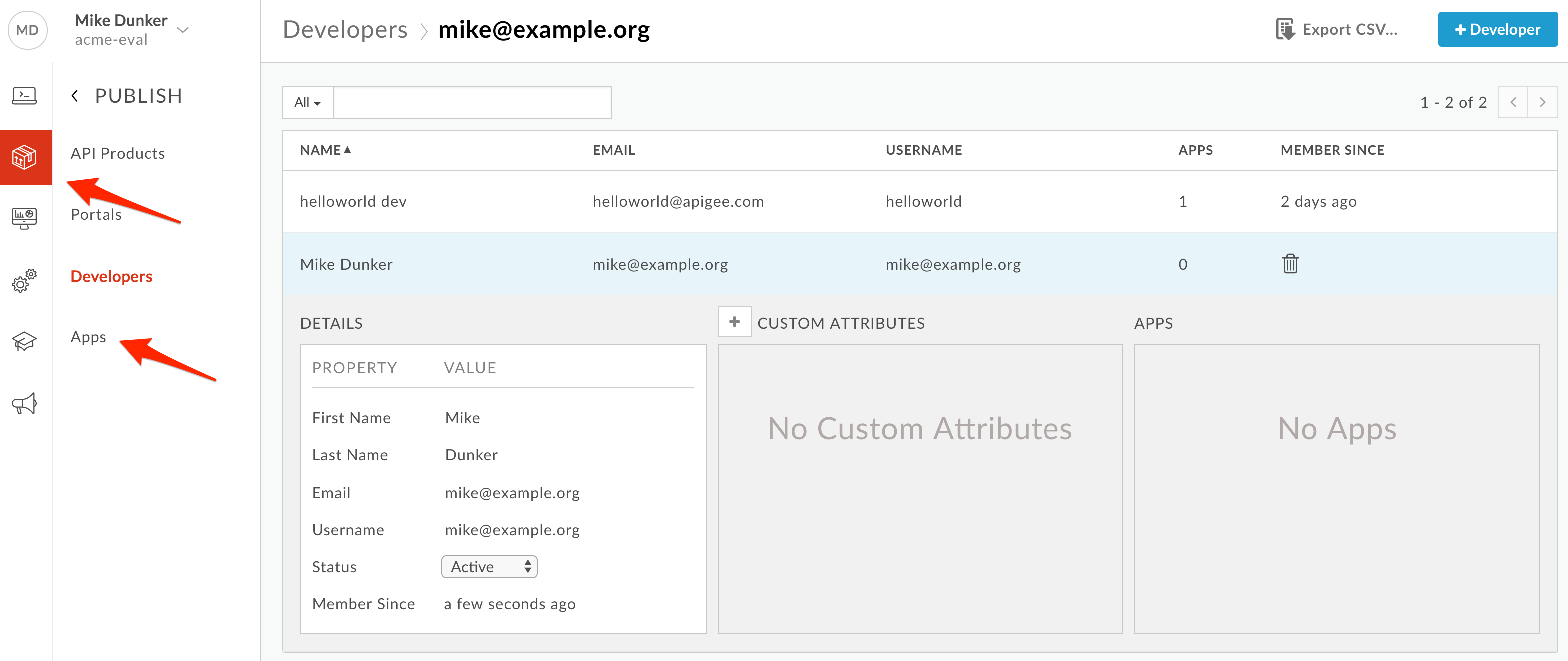The width and height of the screenshot is (1568, 661).
Task: Open the Learn graduation cap icon
Action: pyautogui.click(x=24, y=342)
